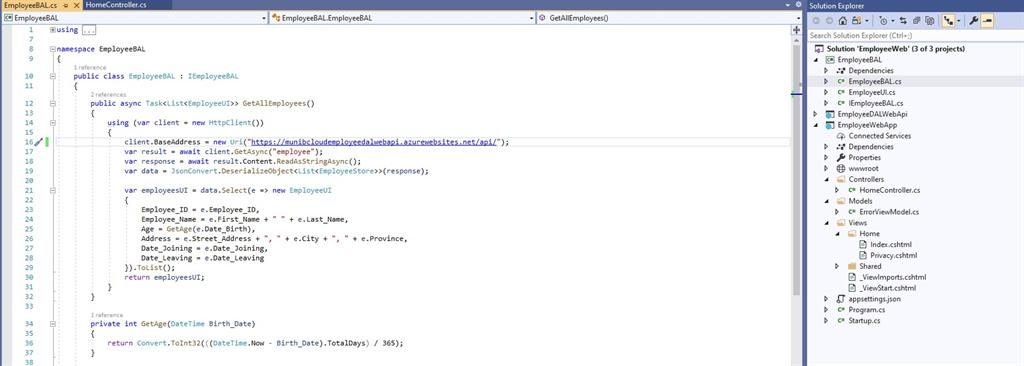Click Back button in Solution Explorer toolbar
This screenshot has height=366, width=1024.
click(x=816, y=21)
